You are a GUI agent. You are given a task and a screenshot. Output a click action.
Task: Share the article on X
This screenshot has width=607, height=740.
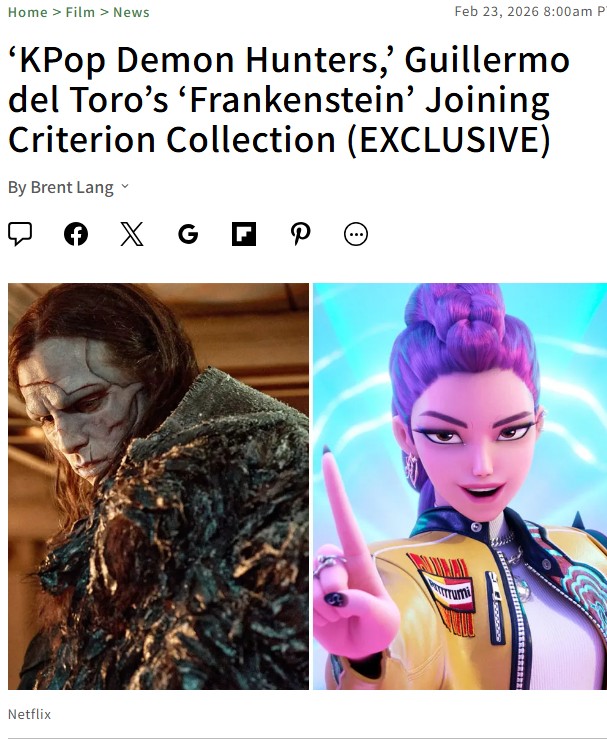click(x=132, y=234)
